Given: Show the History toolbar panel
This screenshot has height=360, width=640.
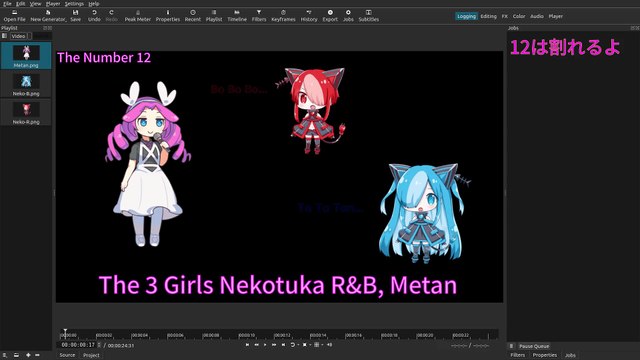Looking at the screenshot, I should point(309,16).
